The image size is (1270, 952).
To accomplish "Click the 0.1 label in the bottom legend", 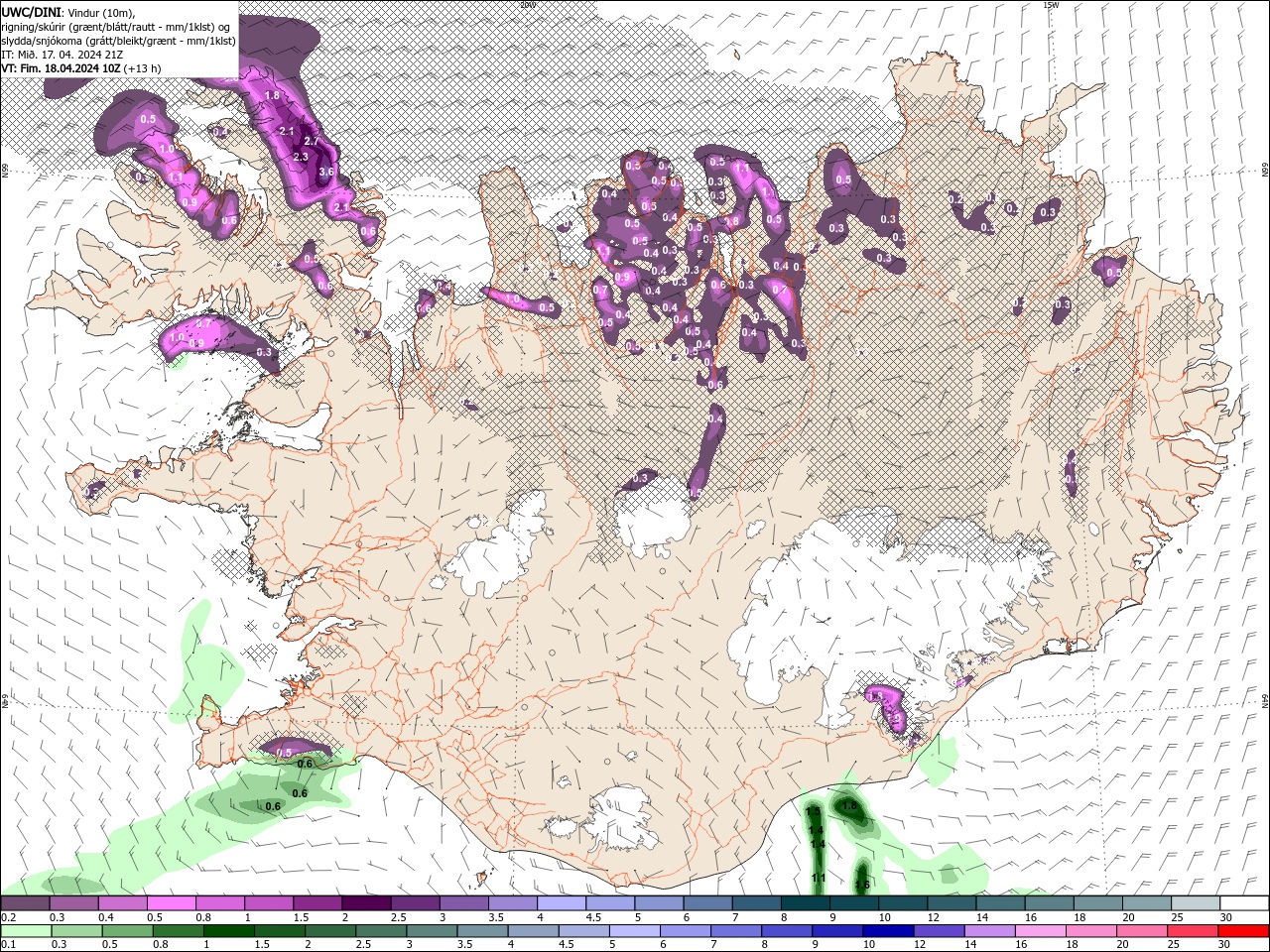I will (x=7, y=945).
